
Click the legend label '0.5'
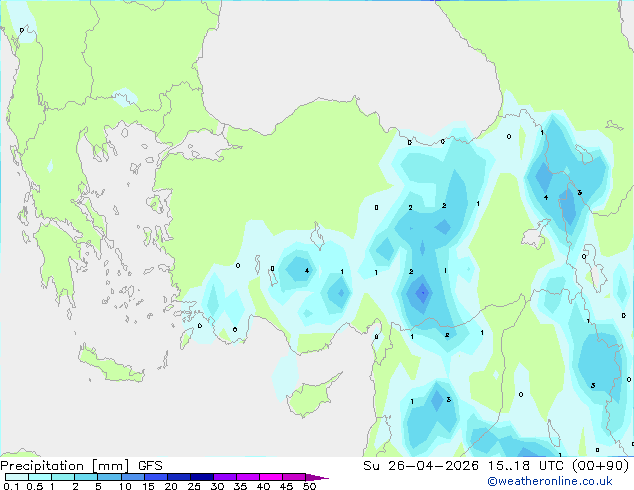[34, 486]
